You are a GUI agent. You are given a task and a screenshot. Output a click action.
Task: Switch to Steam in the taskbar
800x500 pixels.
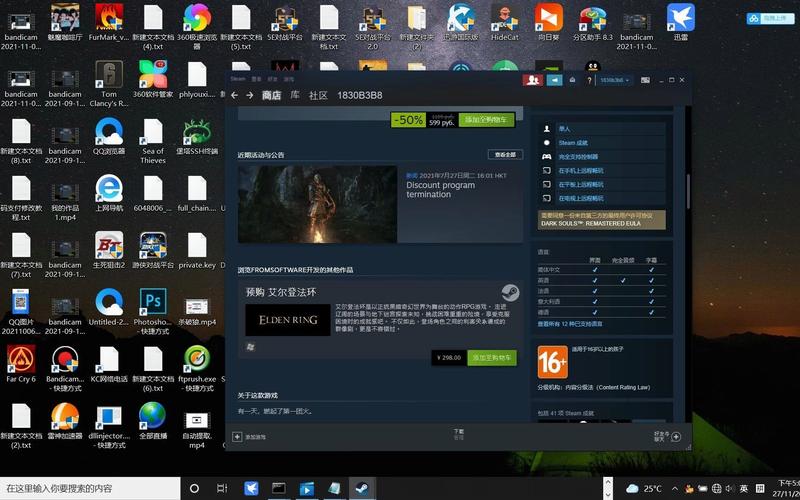tap(363, 488)
